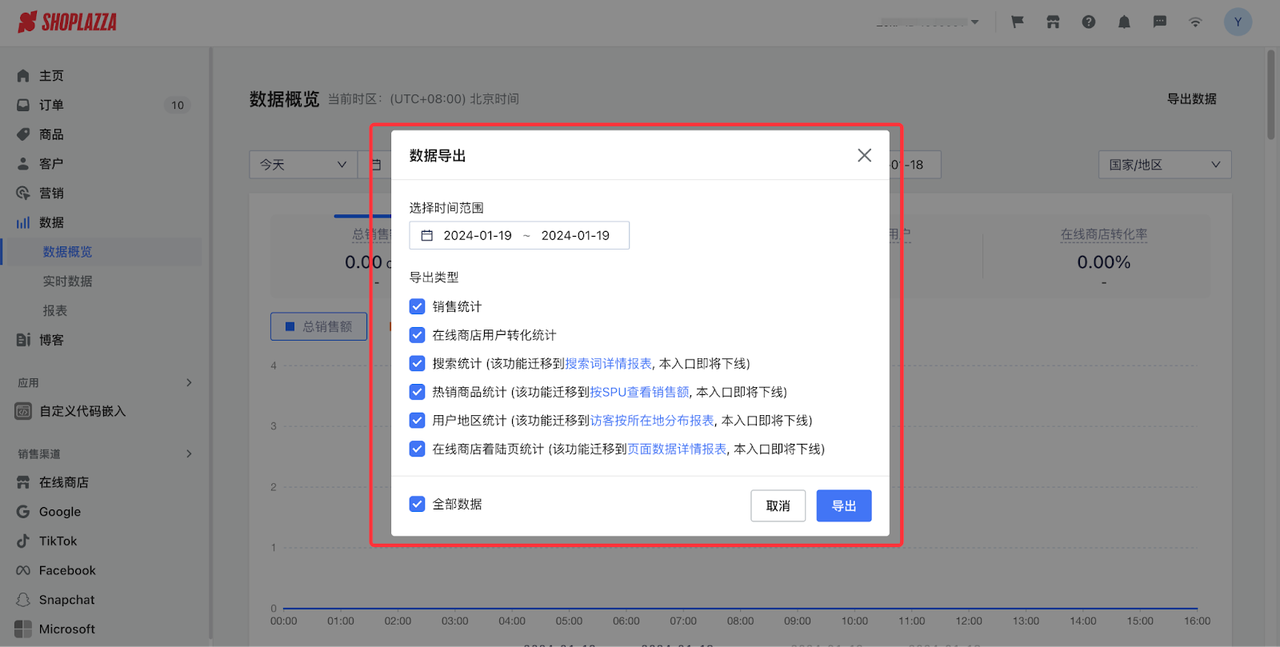The height and width of the screenshot is (647, 1280).
Task: Click the network status icon
Action: pos(1195,21)
